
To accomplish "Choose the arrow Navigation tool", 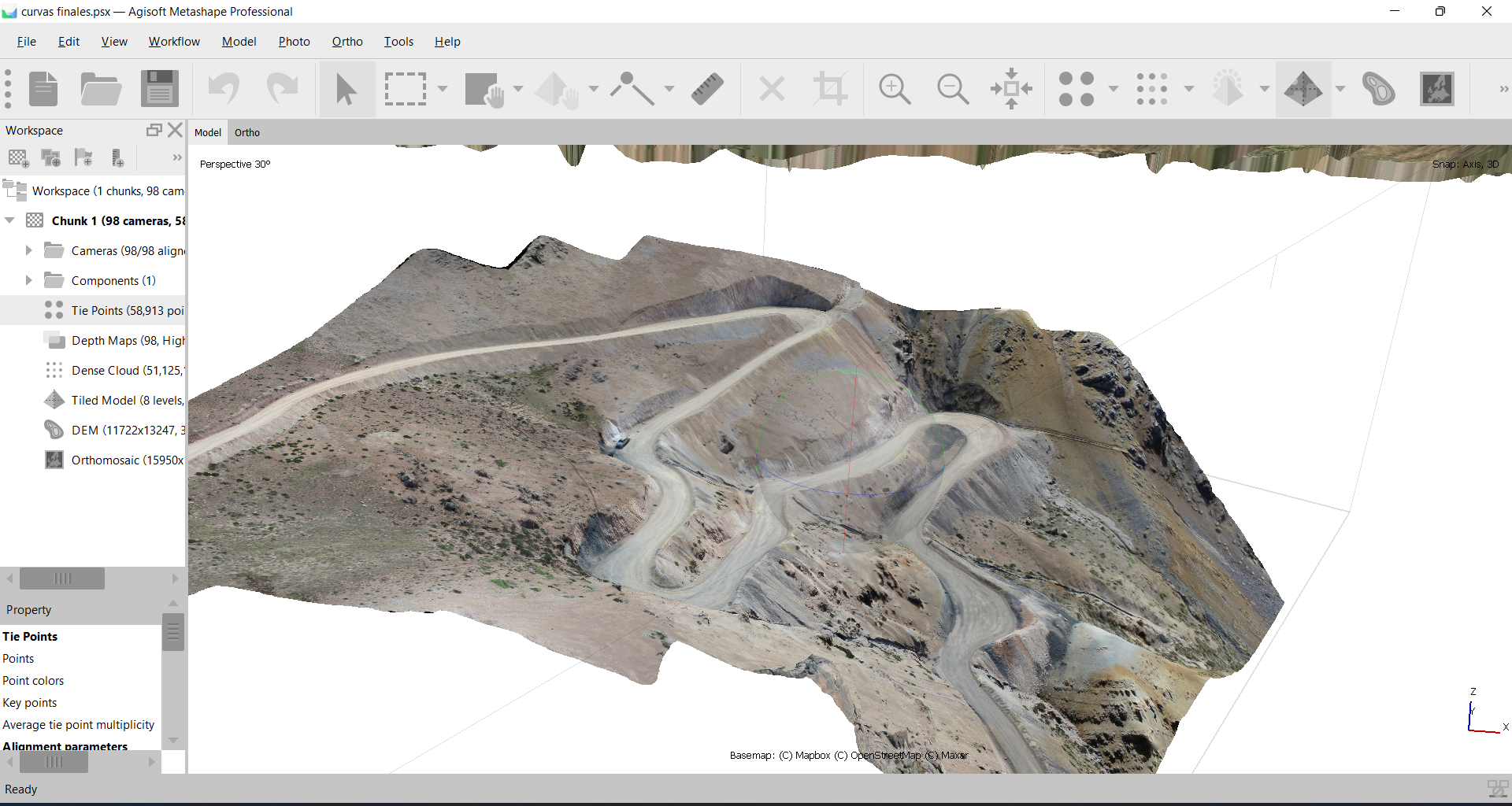I will pos(346,89).
